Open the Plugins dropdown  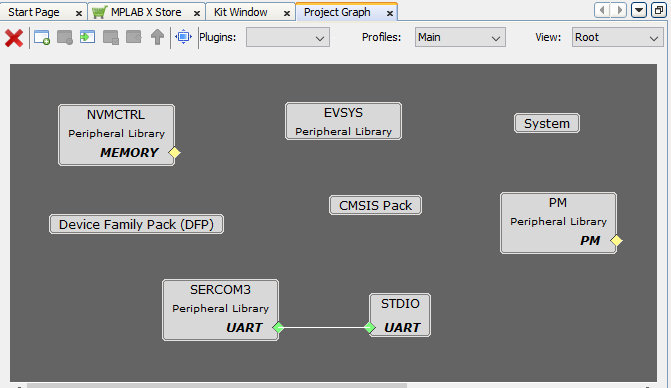tap(288, 37)
